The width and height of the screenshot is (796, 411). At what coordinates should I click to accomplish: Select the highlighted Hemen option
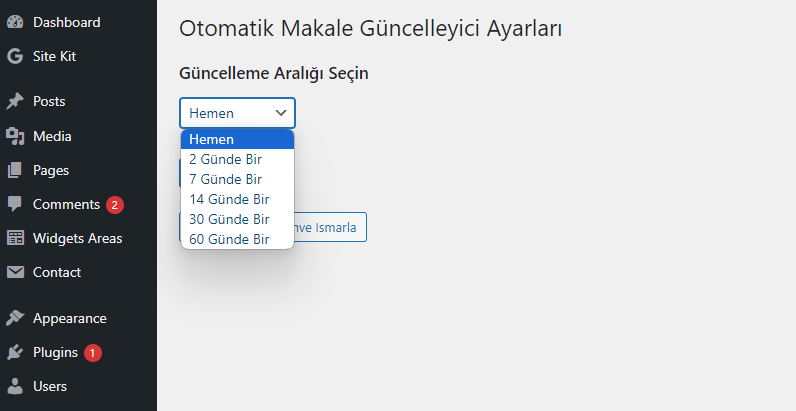[x=238, y=139]
